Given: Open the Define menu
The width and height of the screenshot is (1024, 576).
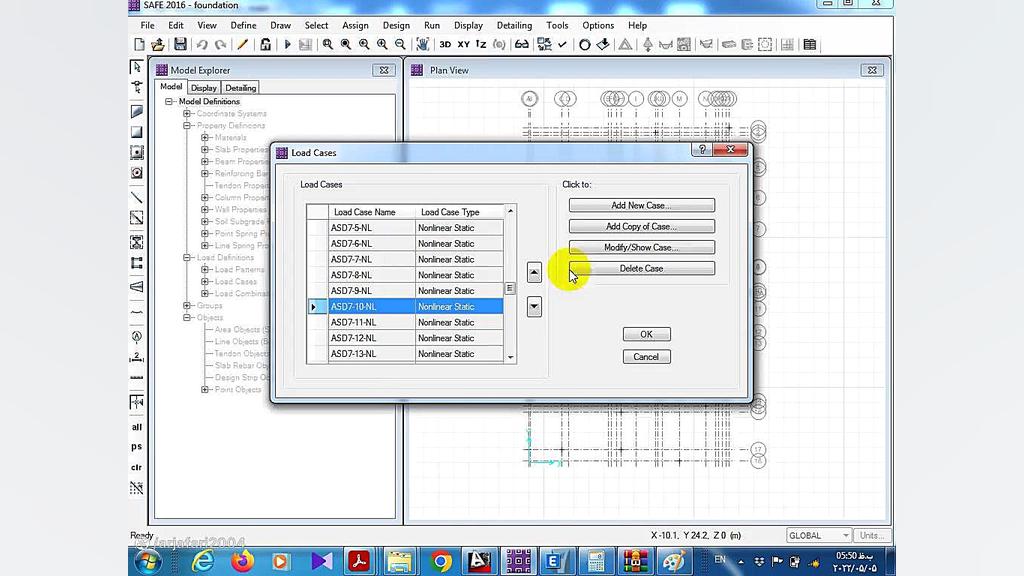Looking at the screenshot, I should tap(243, 25).
